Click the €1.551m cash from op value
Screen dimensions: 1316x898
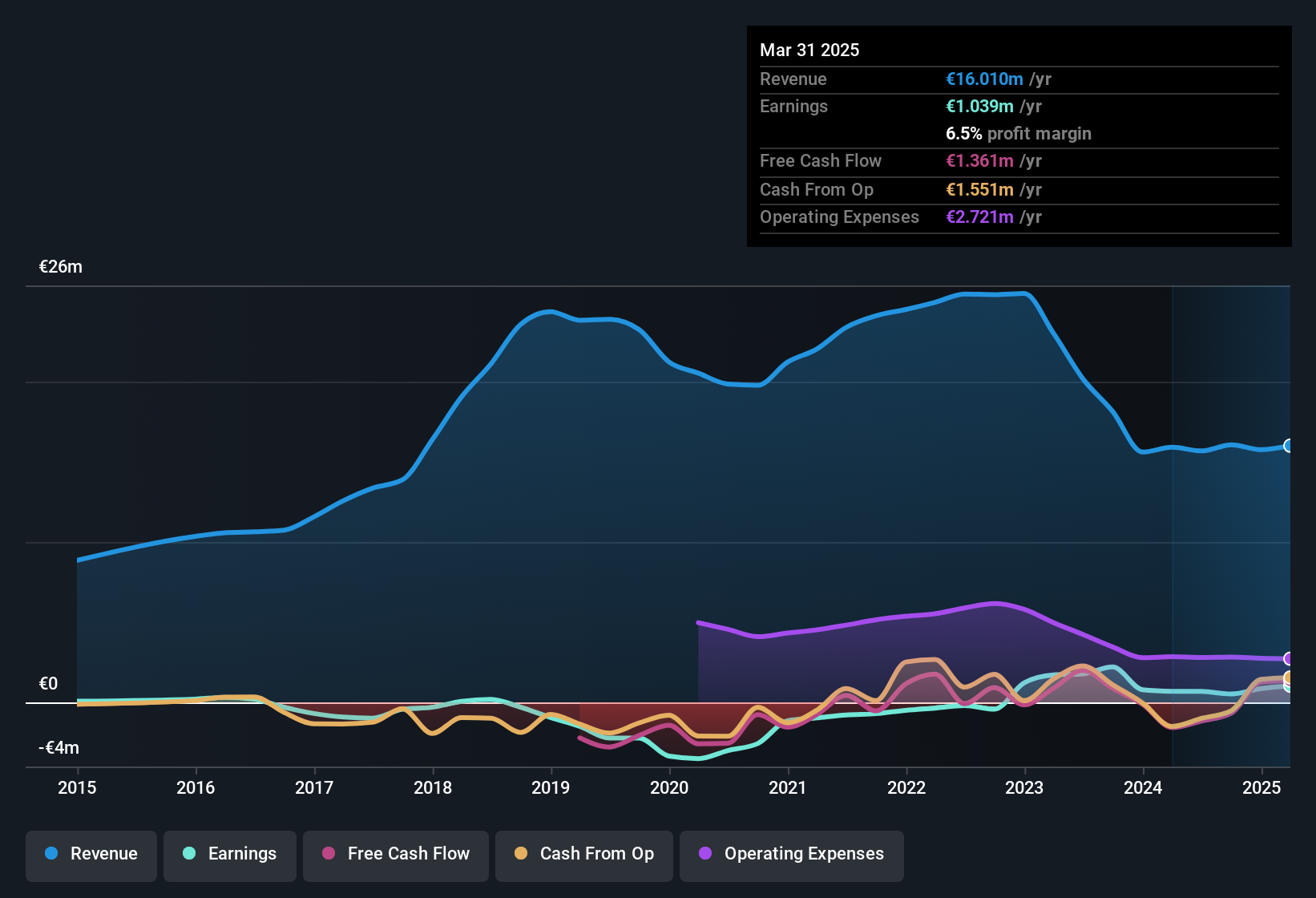pyautogui.click(x=979, y=189)
